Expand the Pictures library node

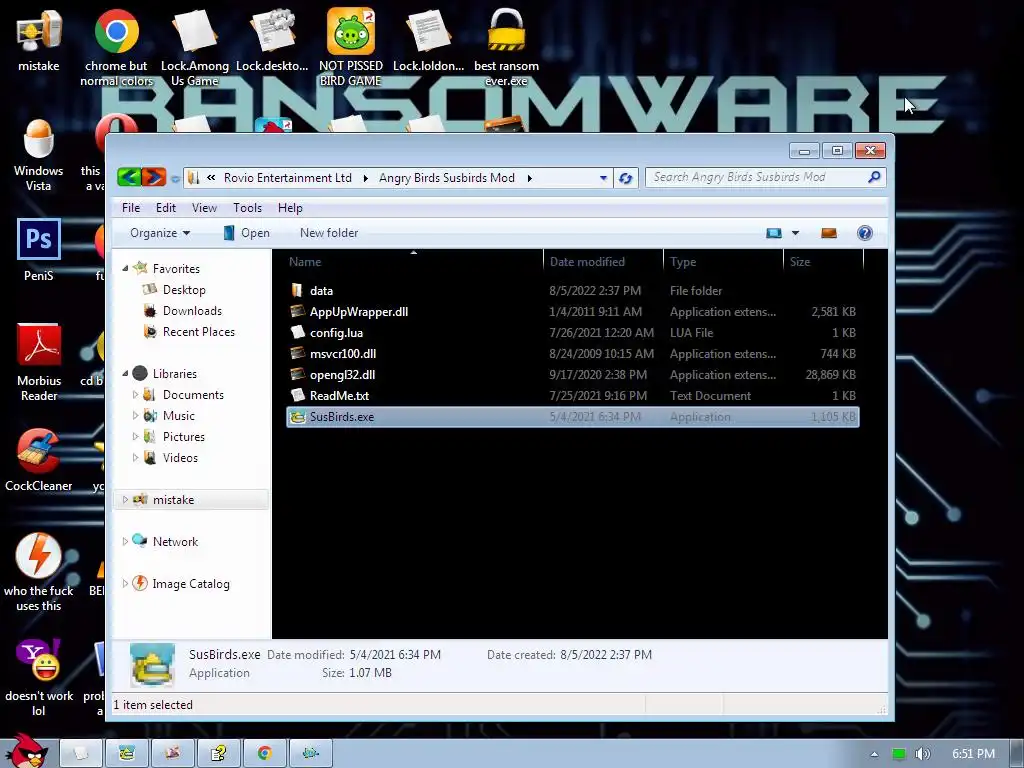[135, 436]
